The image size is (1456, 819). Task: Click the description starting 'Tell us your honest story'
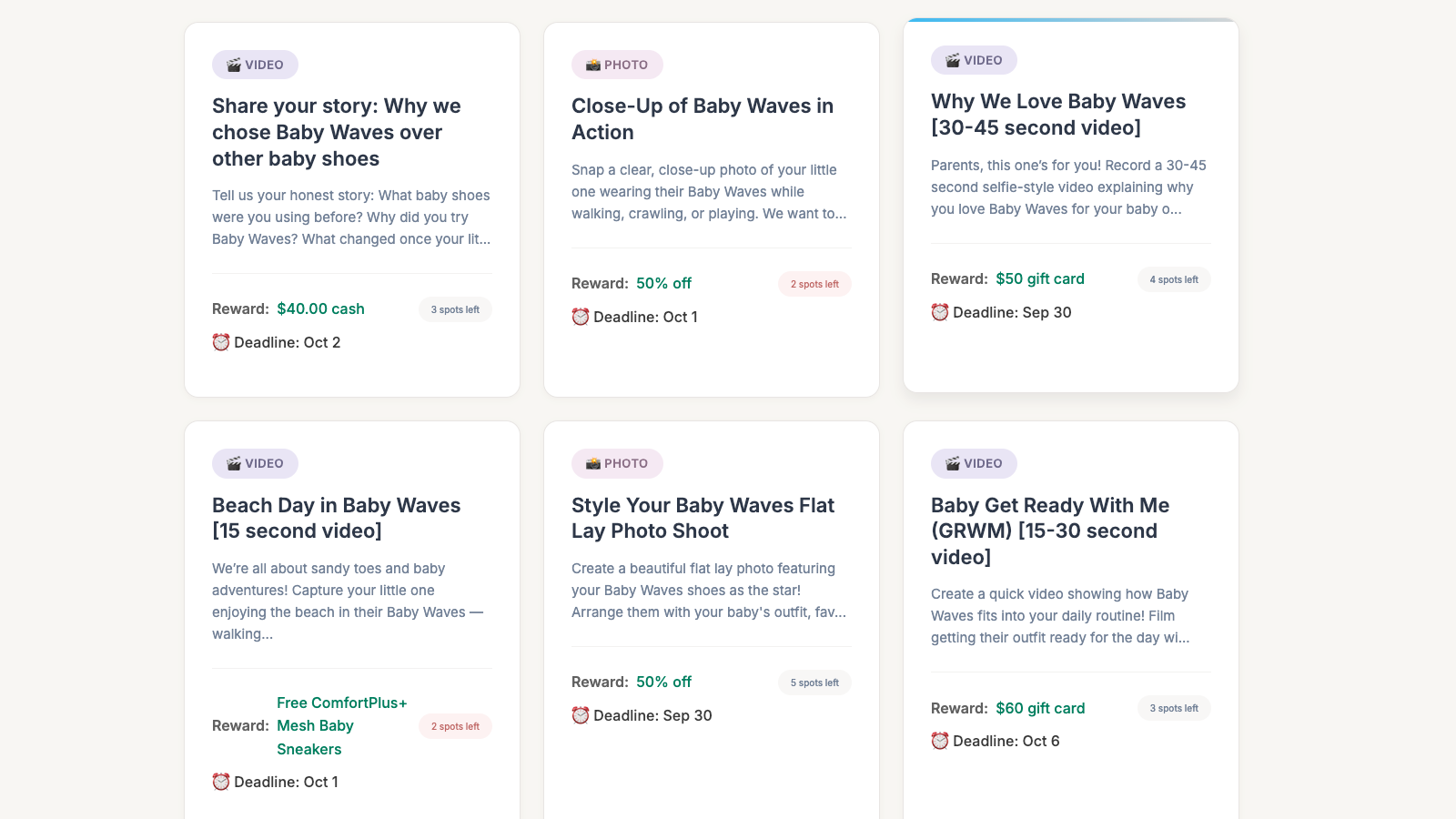pyautogui.click(x=351, y=217)
